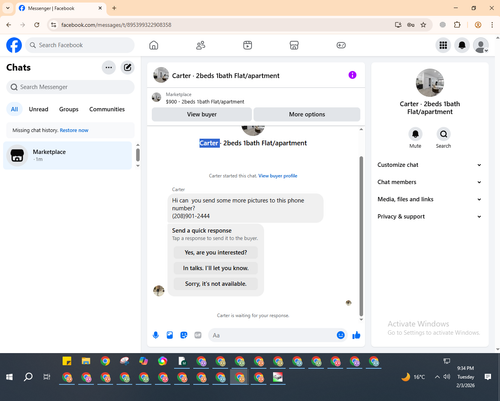This screenshot has width=500, height=401.
Task: Open new browser tab plus button
Action: point(114,8)
